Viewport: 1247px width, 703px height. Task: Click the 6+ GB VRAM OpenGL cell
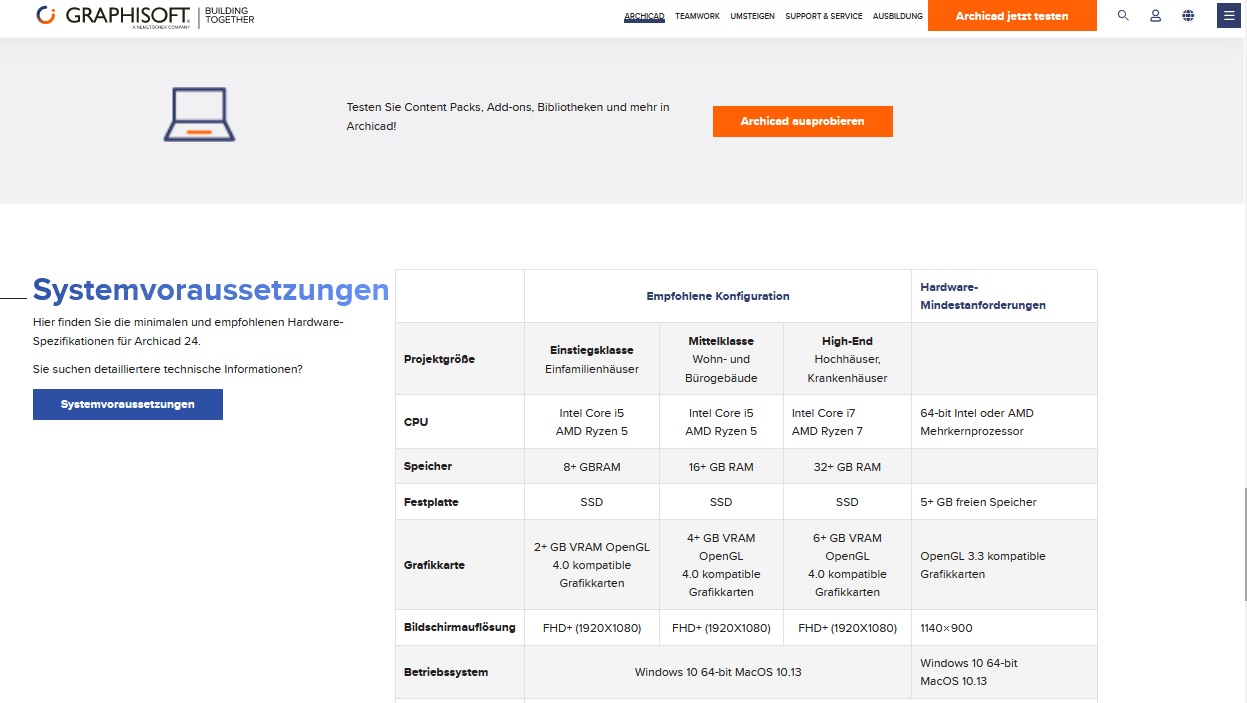[x=847, y=565]
